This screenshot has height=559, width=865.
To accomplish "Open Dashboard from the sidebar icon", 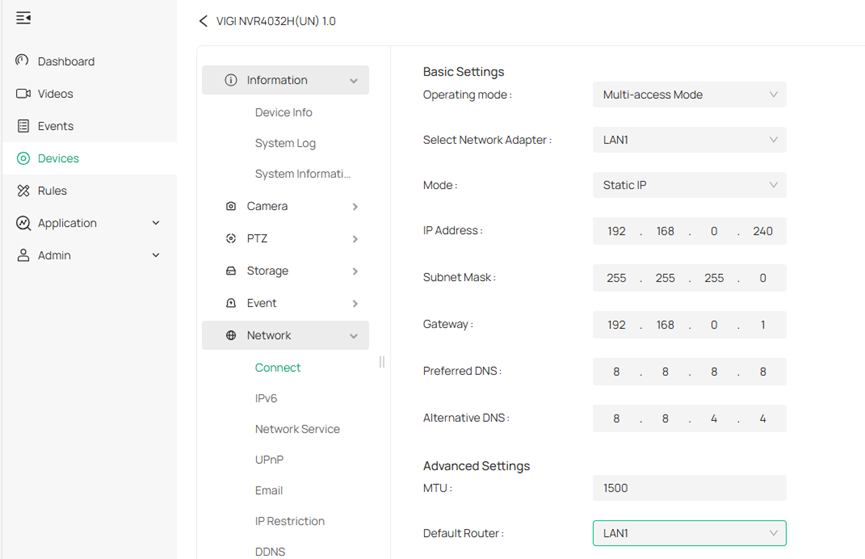I will [x=23, y=61].
